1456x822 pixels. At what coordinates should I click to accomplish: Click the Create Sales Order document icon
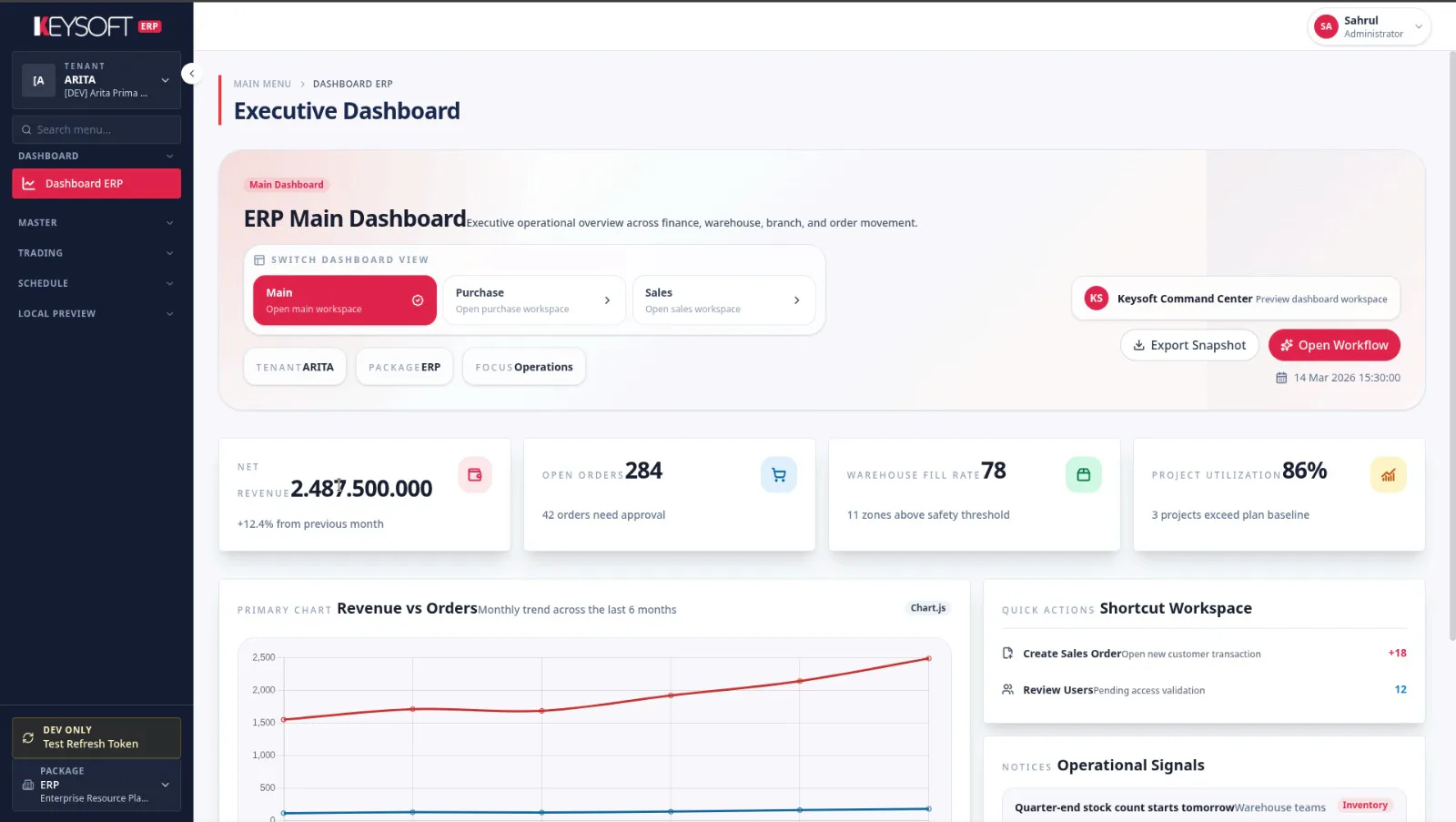tap(1008, 654)
